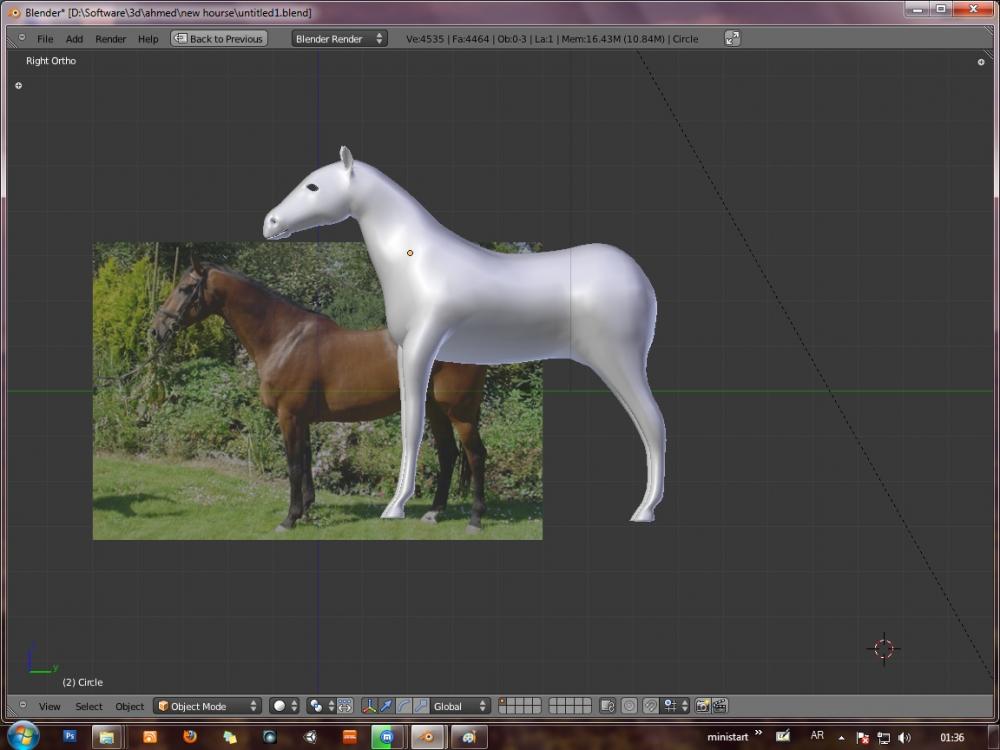Click the OpenGL render image camera icon

click(x=702, y=706)
